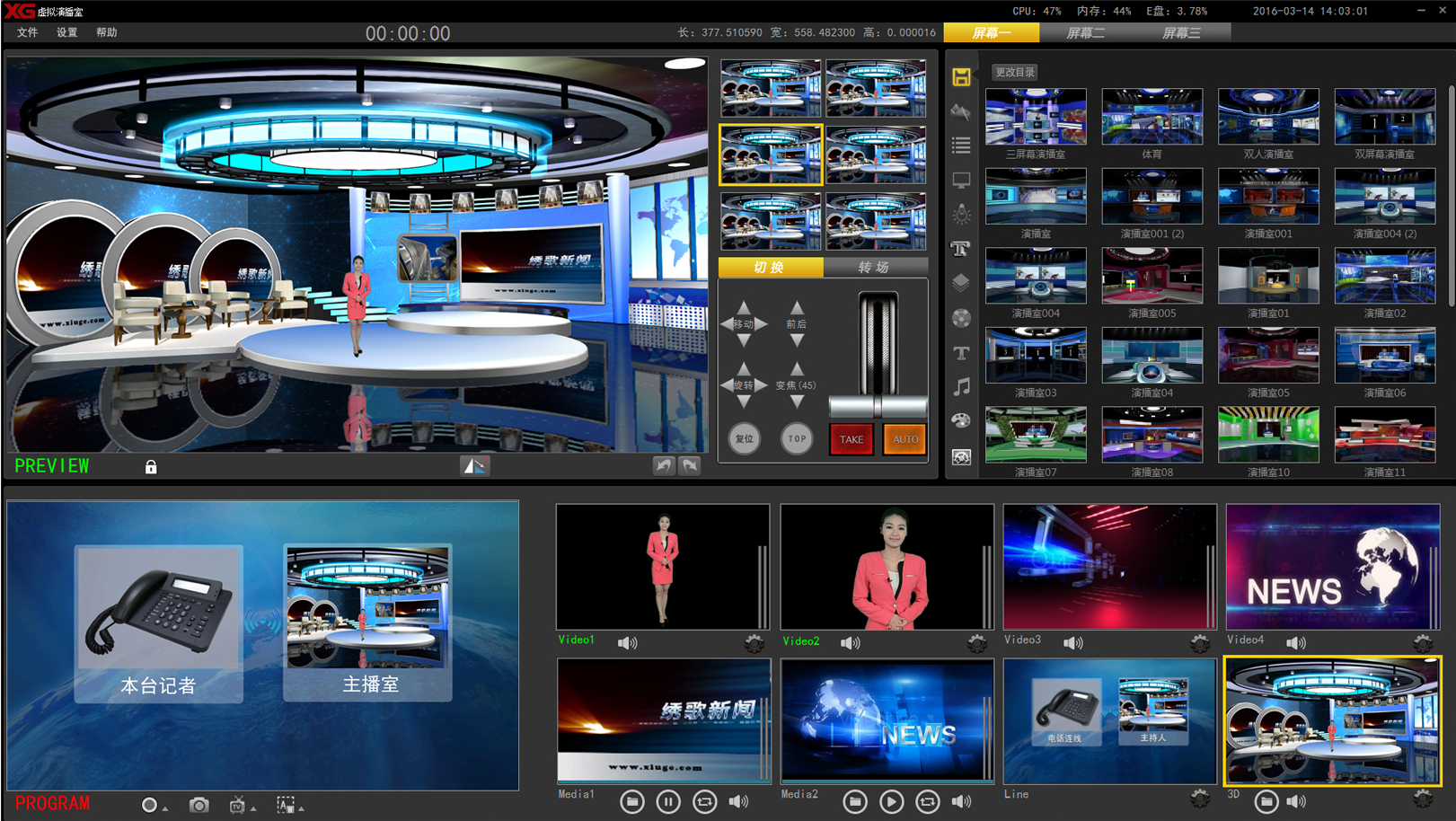Viewport: 1456px width, 821px height.
Task: Open the 设置 menu
Action: 67,32
